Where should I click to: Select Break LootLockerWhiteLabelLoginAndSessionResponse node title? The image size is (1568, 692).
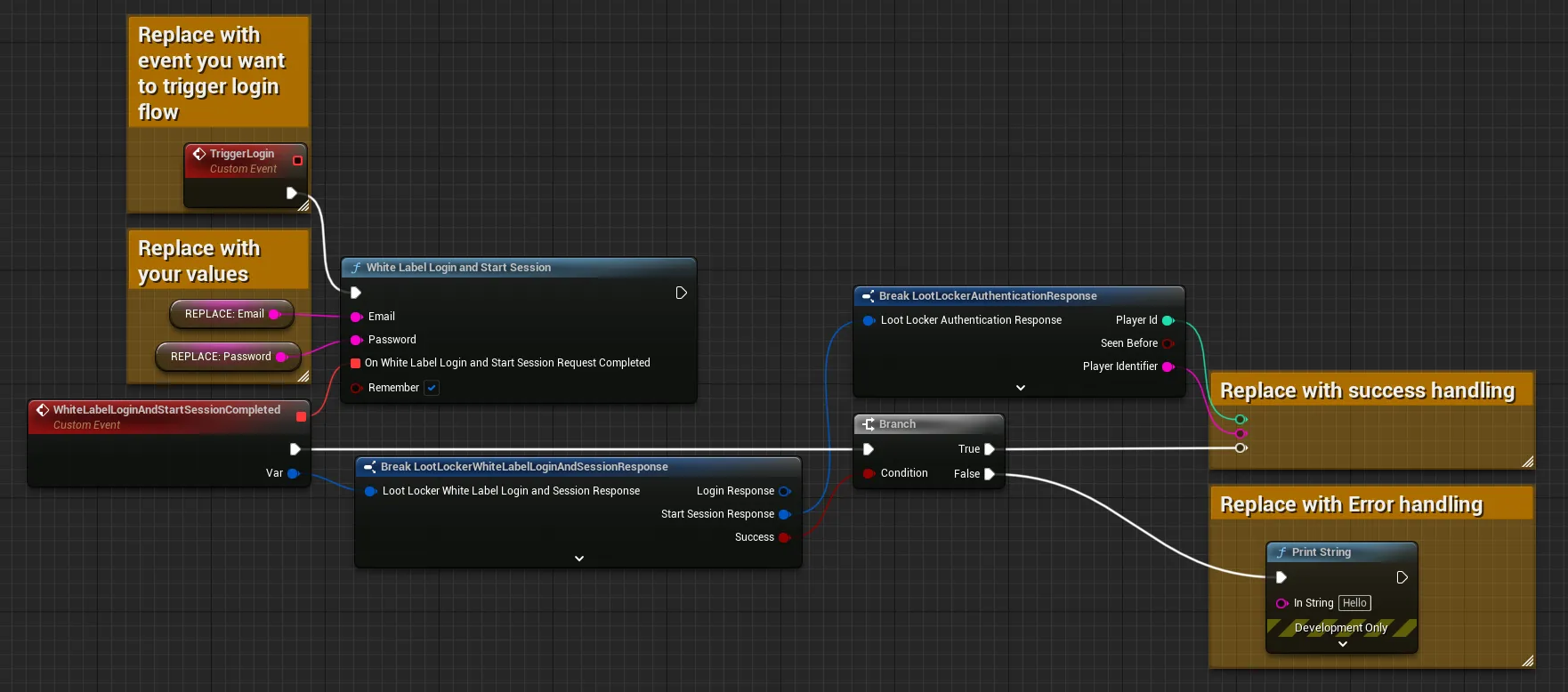tap(524, 467)
